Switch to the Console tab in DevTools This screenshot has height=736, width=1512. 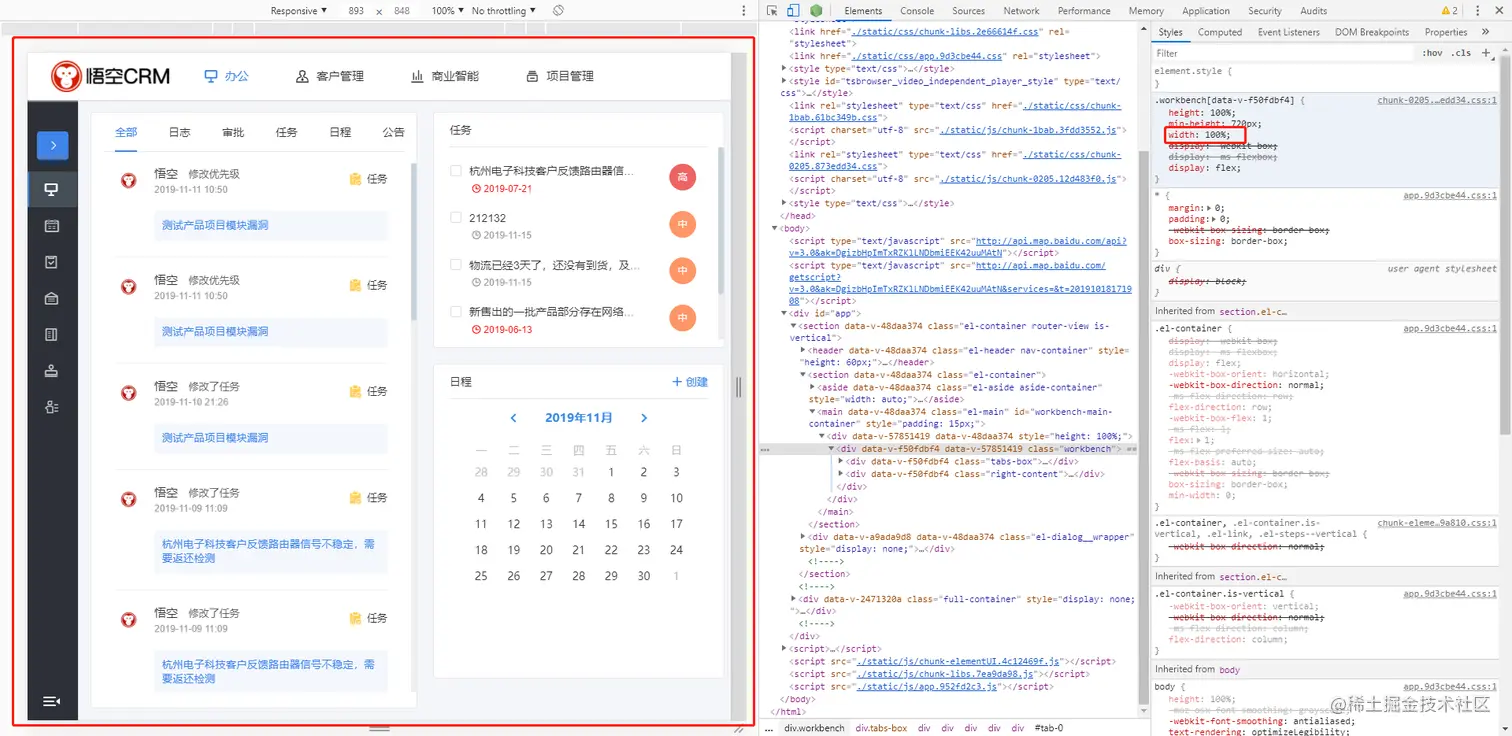(x=917, y=11)
